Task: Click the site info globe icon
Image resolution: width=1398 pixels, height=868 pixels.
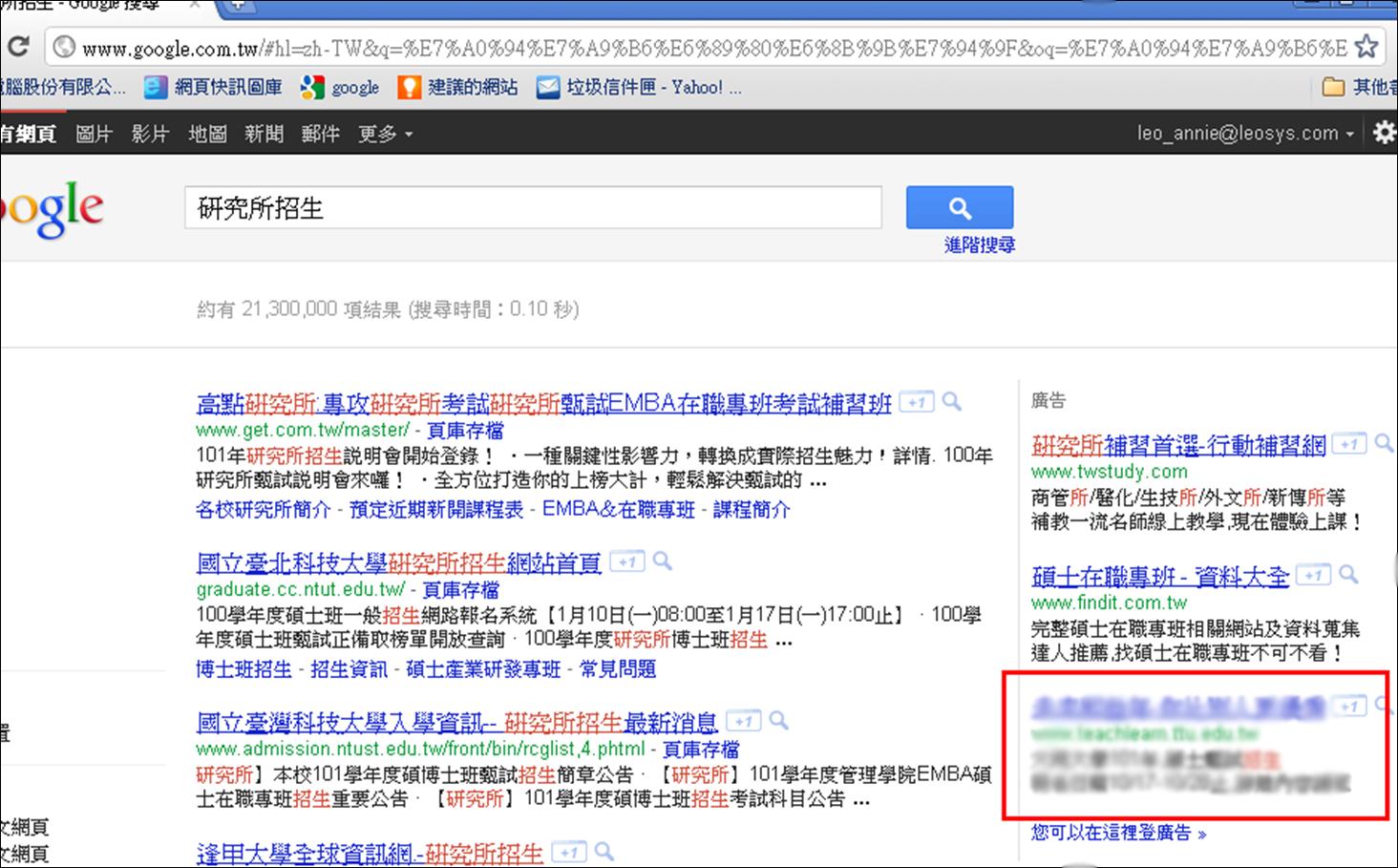Action: click(63, 47)
